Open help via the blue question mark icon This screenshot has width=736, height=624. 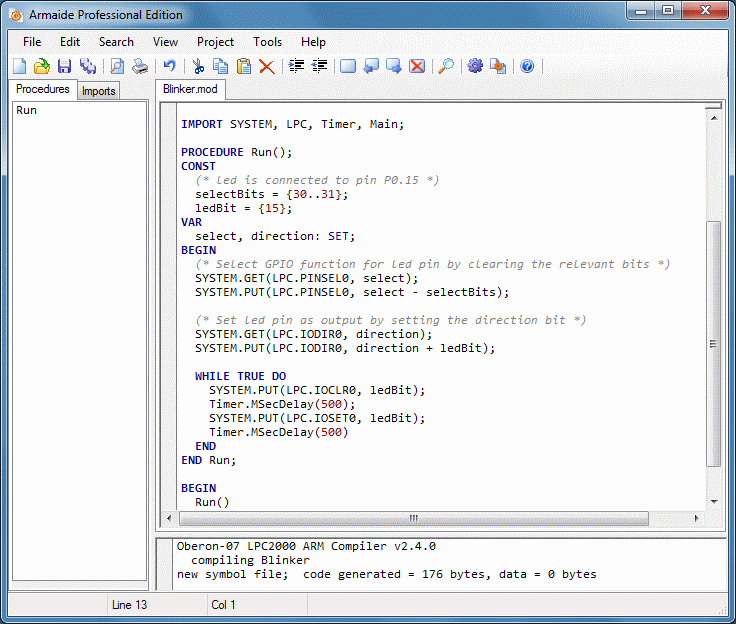527,66
